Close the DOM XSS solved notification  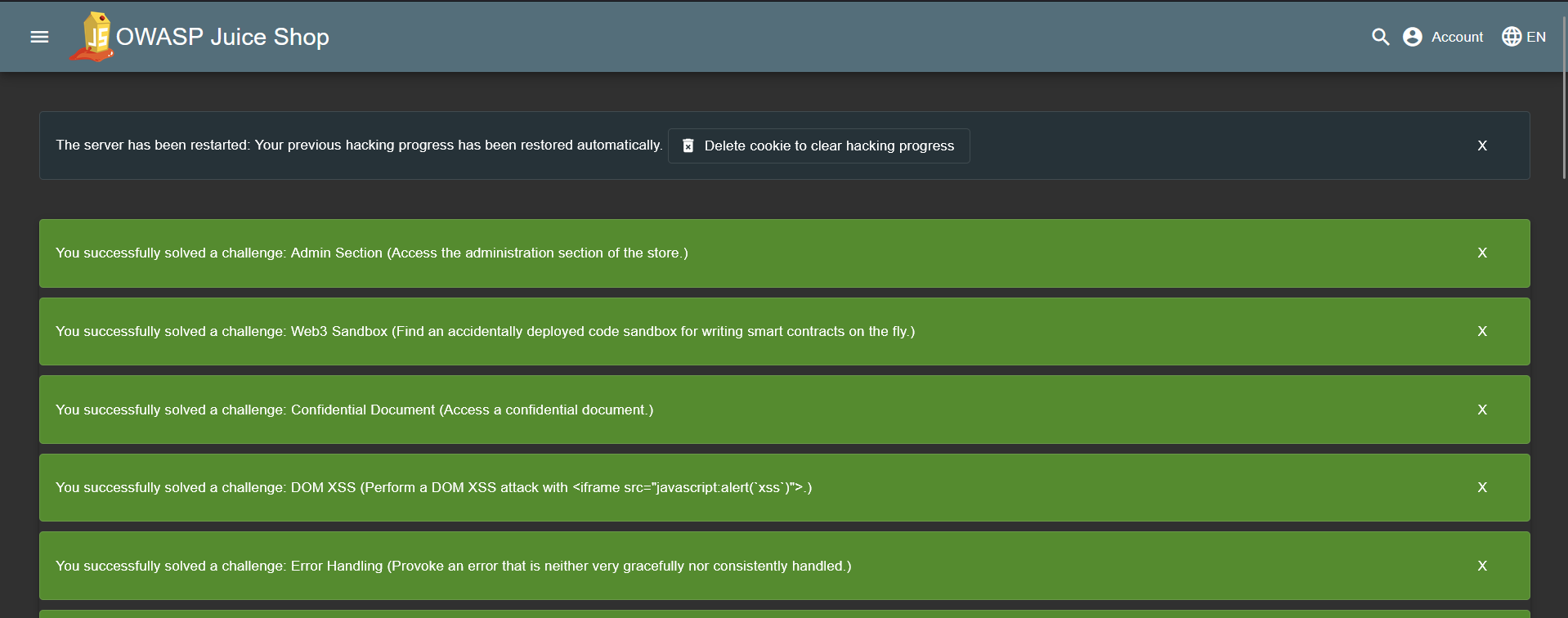tap(1481, 487)
